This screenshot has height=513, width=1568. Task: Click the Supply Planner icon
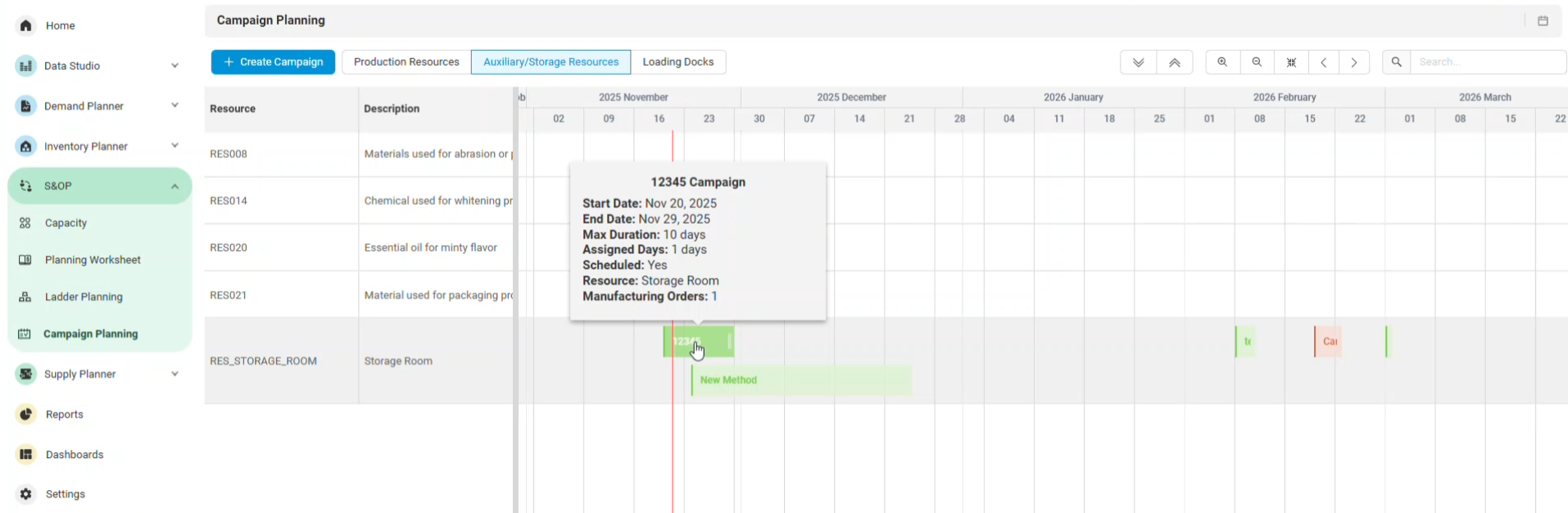point(26,374)
